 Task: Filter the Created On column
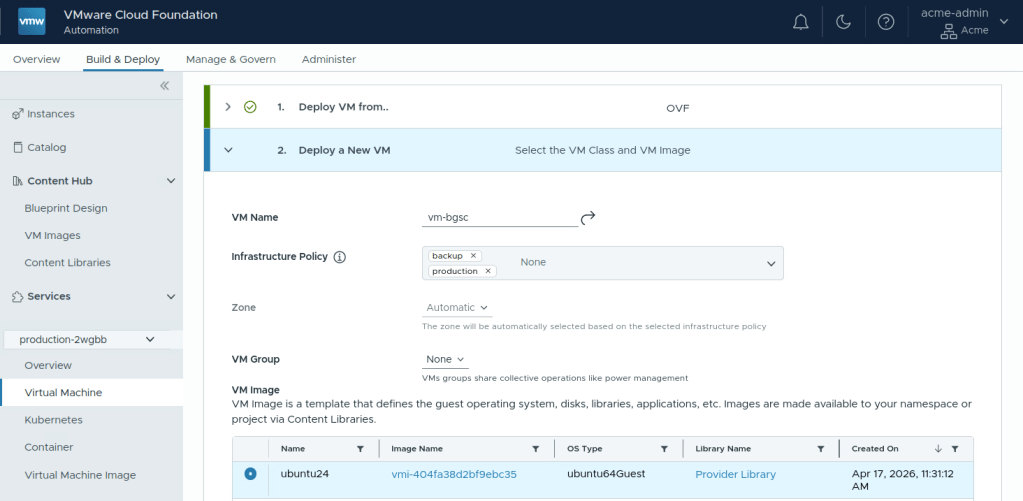coord(954,449)
